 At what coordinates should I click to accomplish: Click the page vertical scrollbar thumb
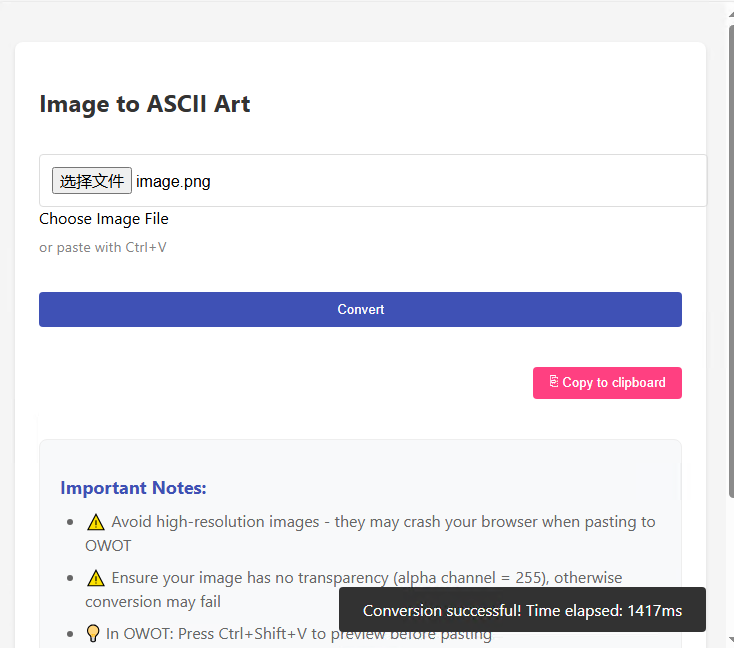coord(731,262)
